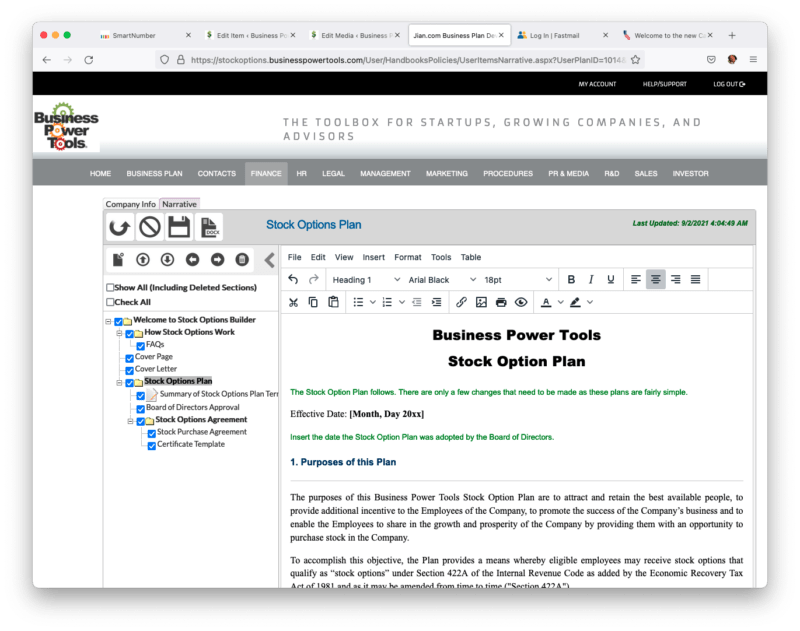Open numbered list style dropdown arrow
Viewport: 800px width, 631px height.
(402, 302)
